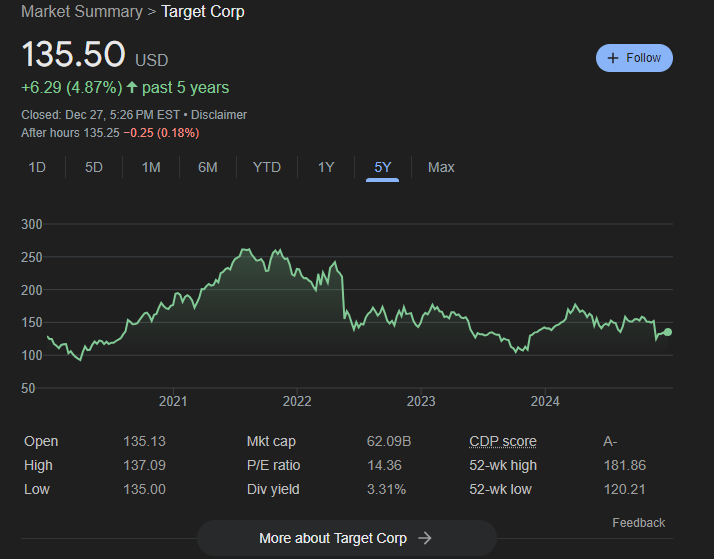Viewport: 714px width, 559px height.
Task: Switch to the 1M chart range
Action: (x=151, y=167)
